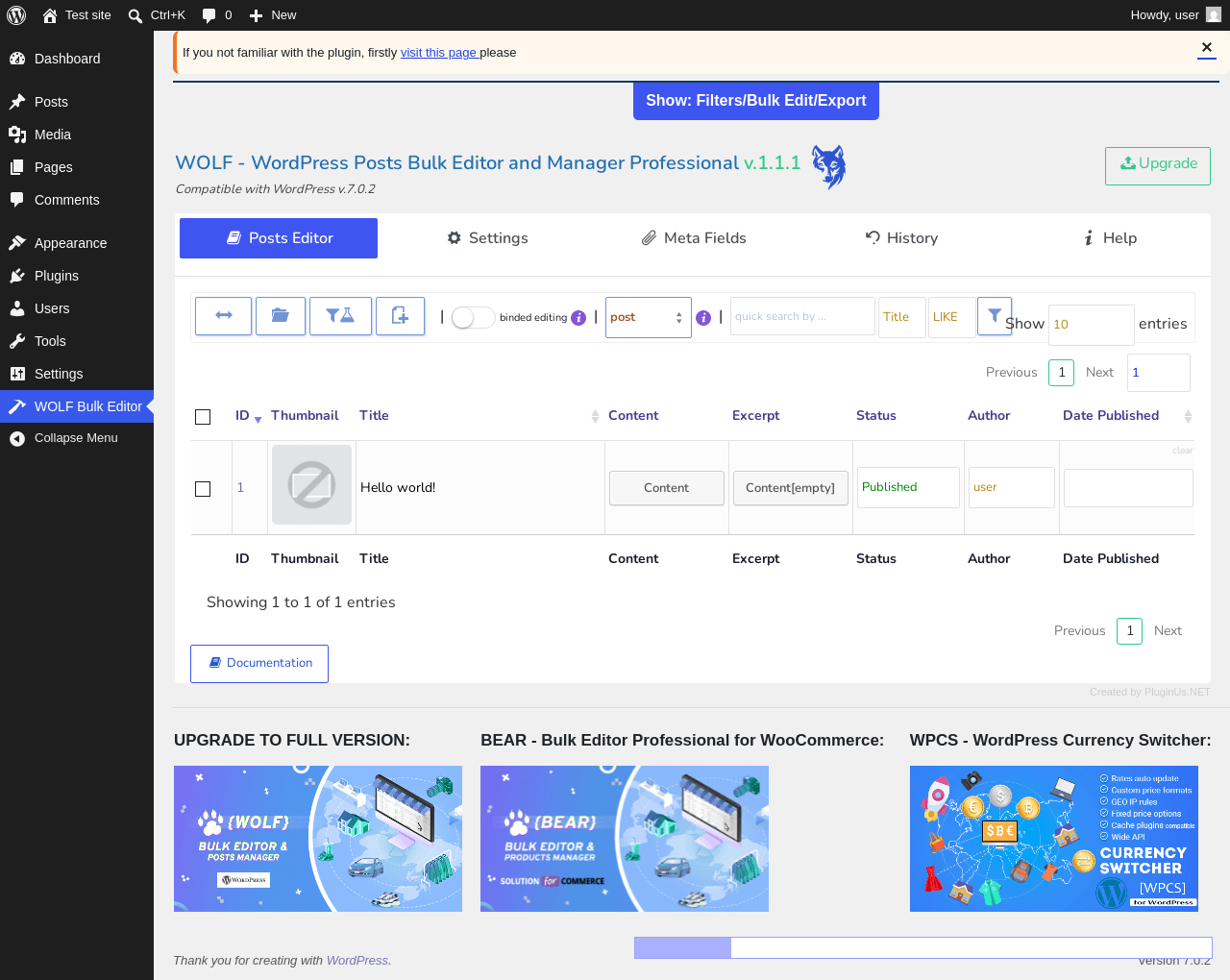
Task: Click the Content button for Hello world!
Action: [667, 488]
